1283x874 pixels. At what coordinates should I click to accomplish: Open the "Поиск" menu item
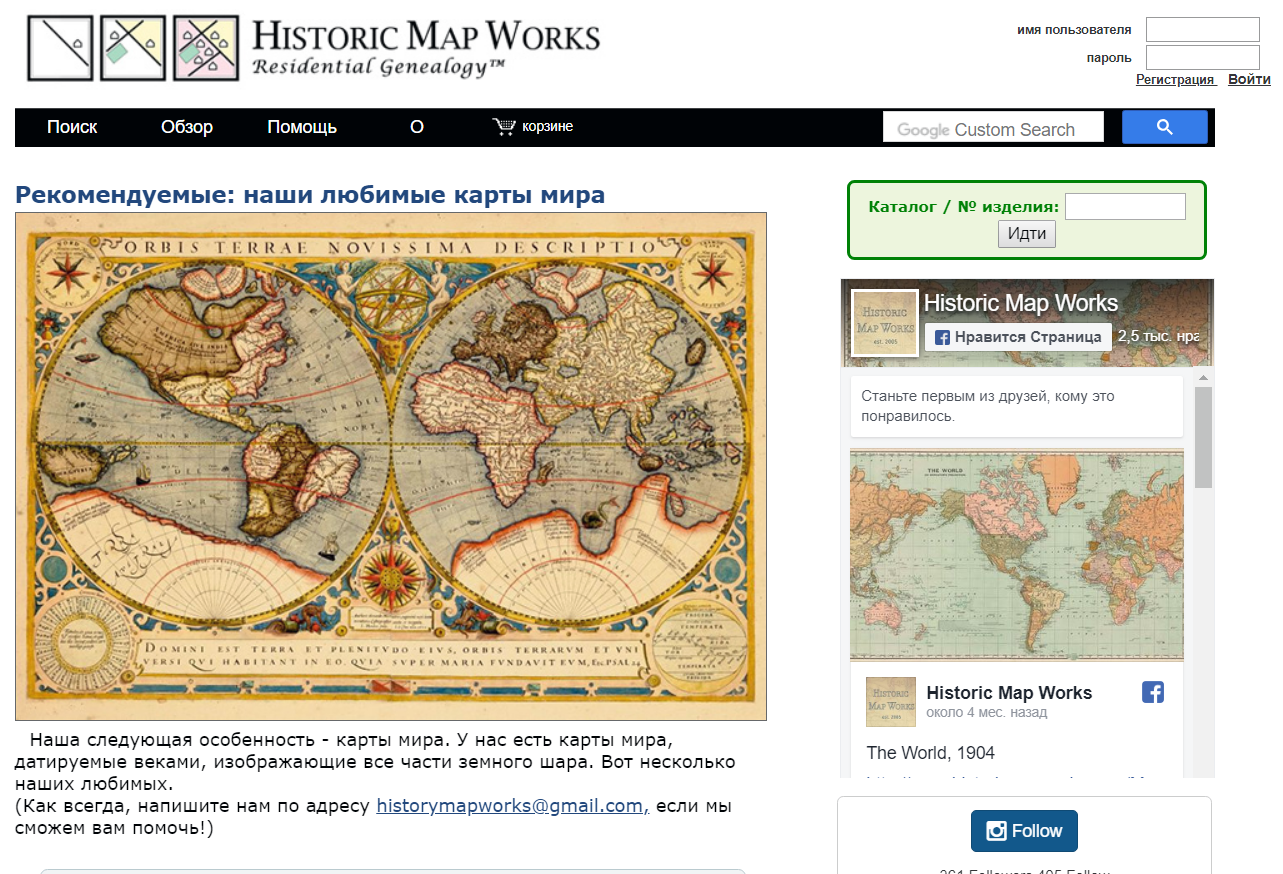pos(72,127)
